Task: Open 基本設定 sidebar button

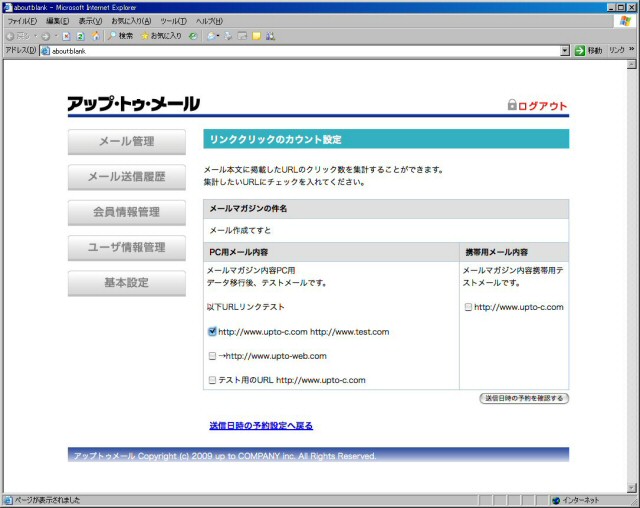Action: (x=127, y=283)
